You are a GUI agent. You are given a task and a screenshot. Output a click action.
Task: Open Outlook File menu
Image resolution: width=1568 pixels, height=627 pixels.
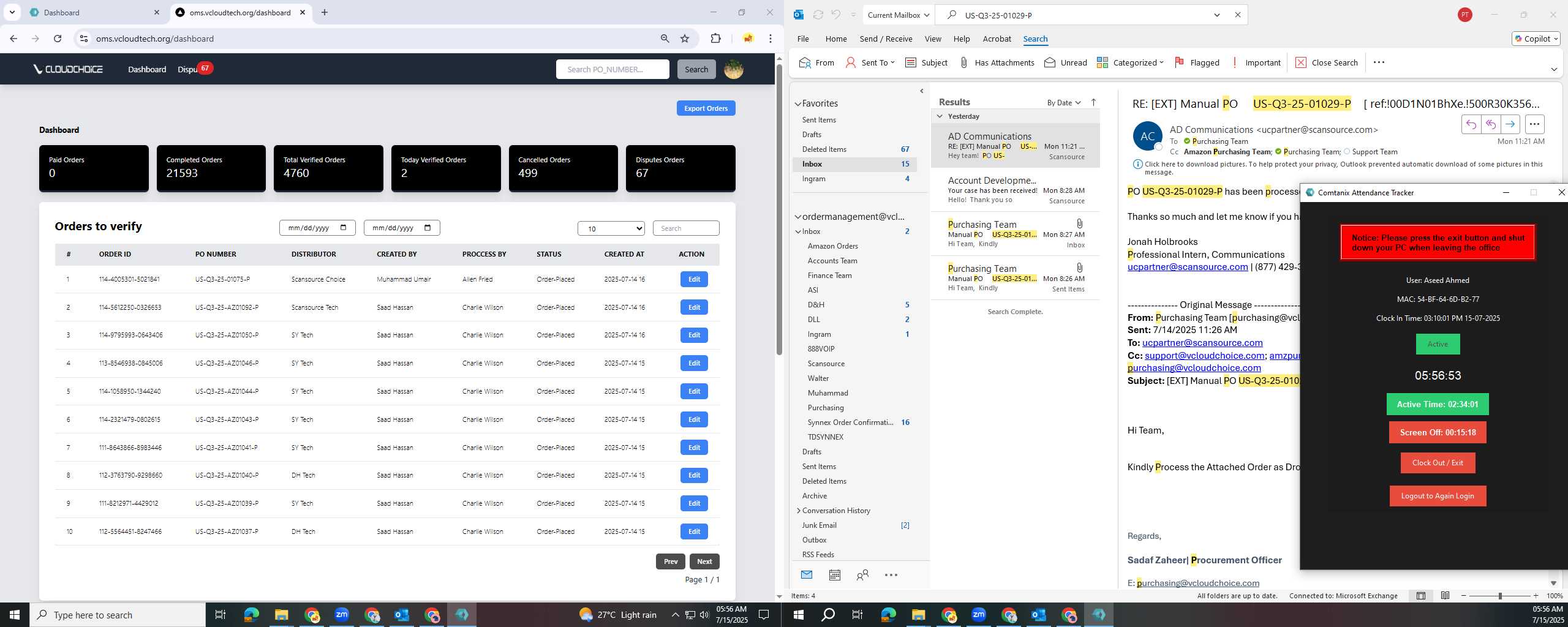[803, 39]
